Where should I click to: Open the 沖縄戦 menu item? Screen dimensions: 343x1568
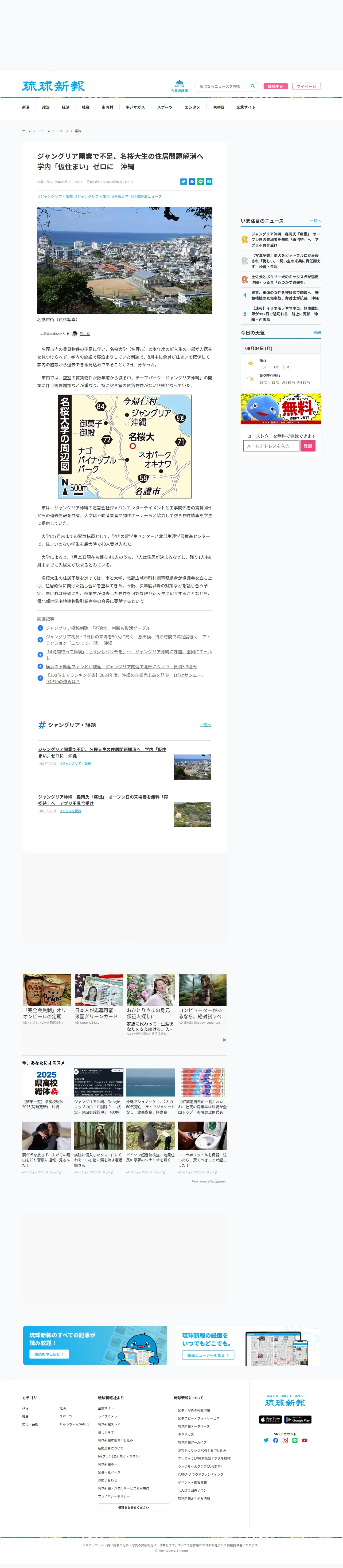pos(218,107)
